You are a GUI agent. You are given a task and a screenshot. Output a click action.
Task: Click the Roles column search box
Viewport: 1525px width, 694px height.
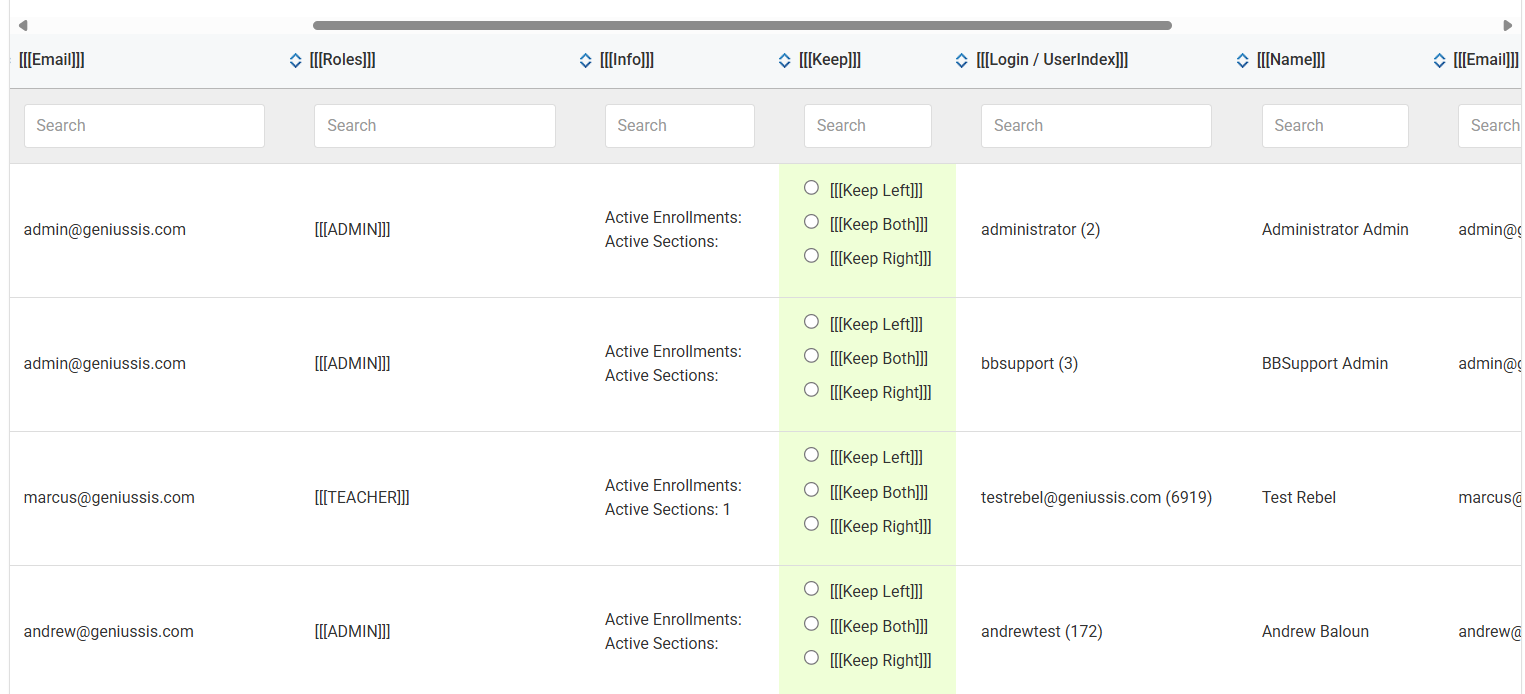(x=434, y=125)
